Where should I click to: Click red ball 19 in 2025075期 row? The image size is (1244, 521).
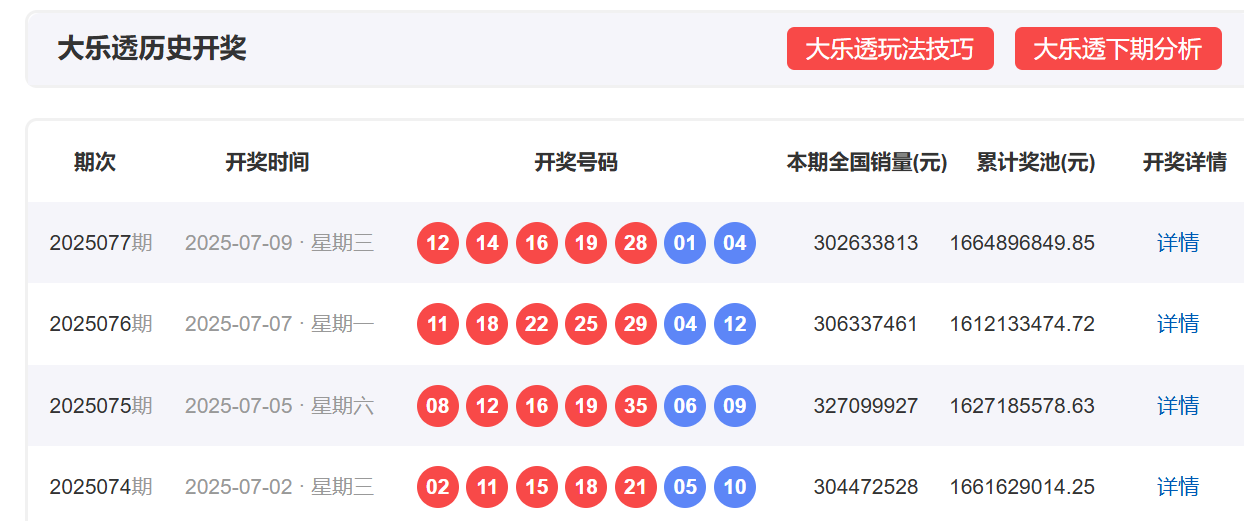pos(586,406)
